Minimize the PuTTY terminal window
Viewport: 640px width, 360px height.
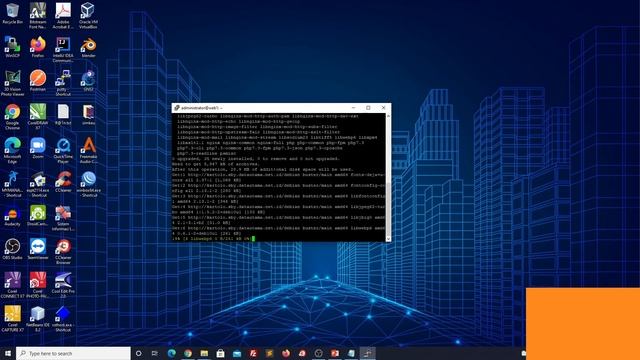click(x=353, y=108)
